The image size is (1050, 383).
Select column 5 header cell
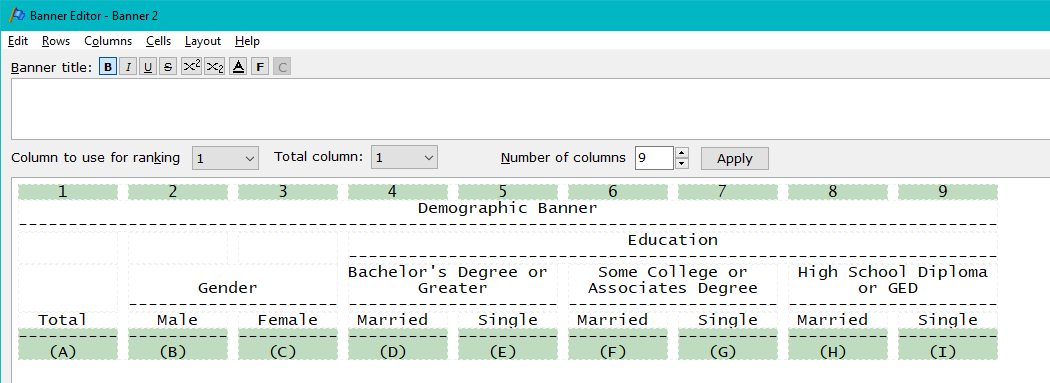503,192
